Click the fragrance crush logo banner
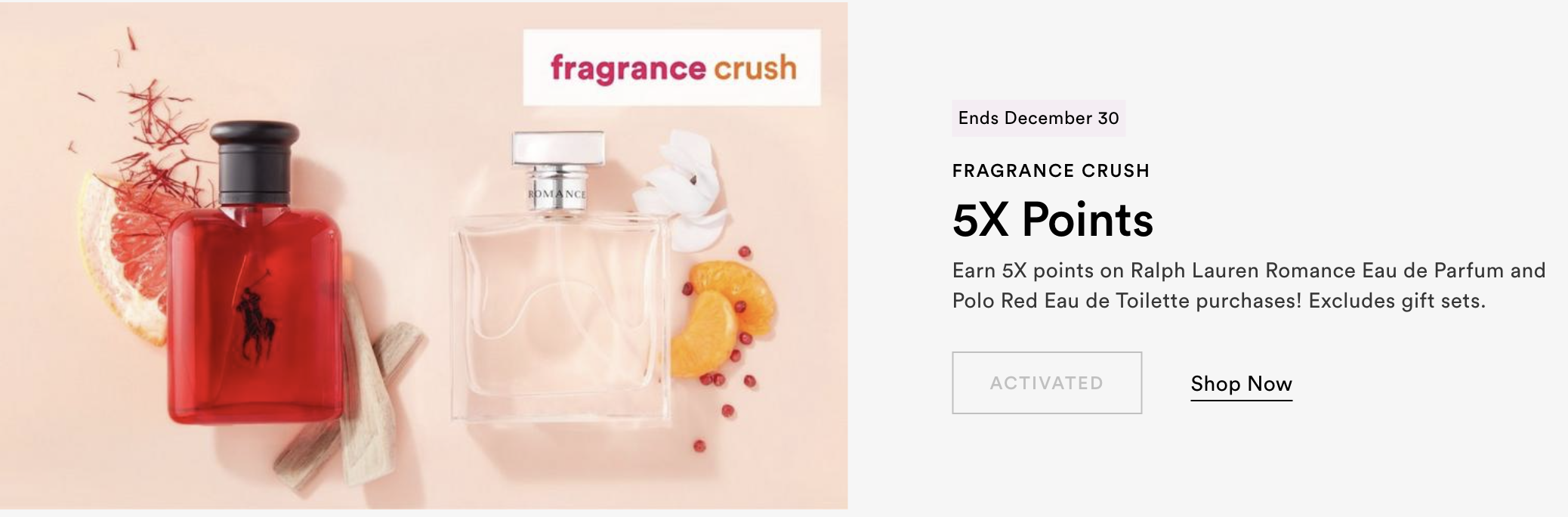1568x517 pixels. (x=671, y=67)
